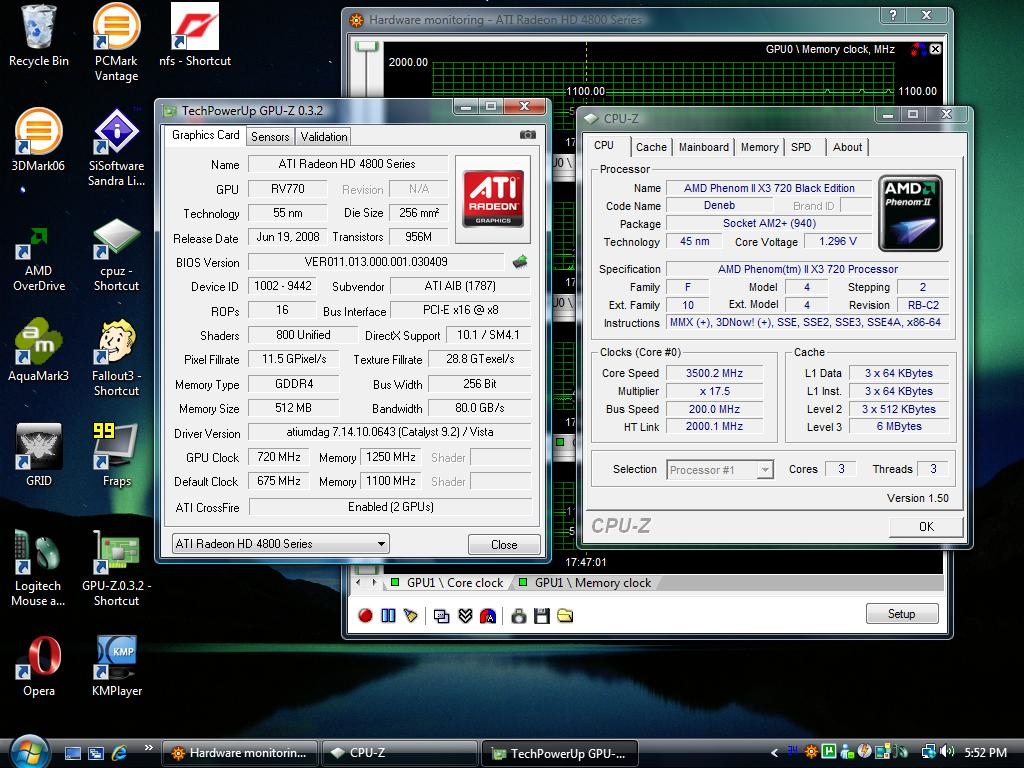Open the SPD tab in CPU-Z
Viewport: 1024px width, 768px height.
801,148
